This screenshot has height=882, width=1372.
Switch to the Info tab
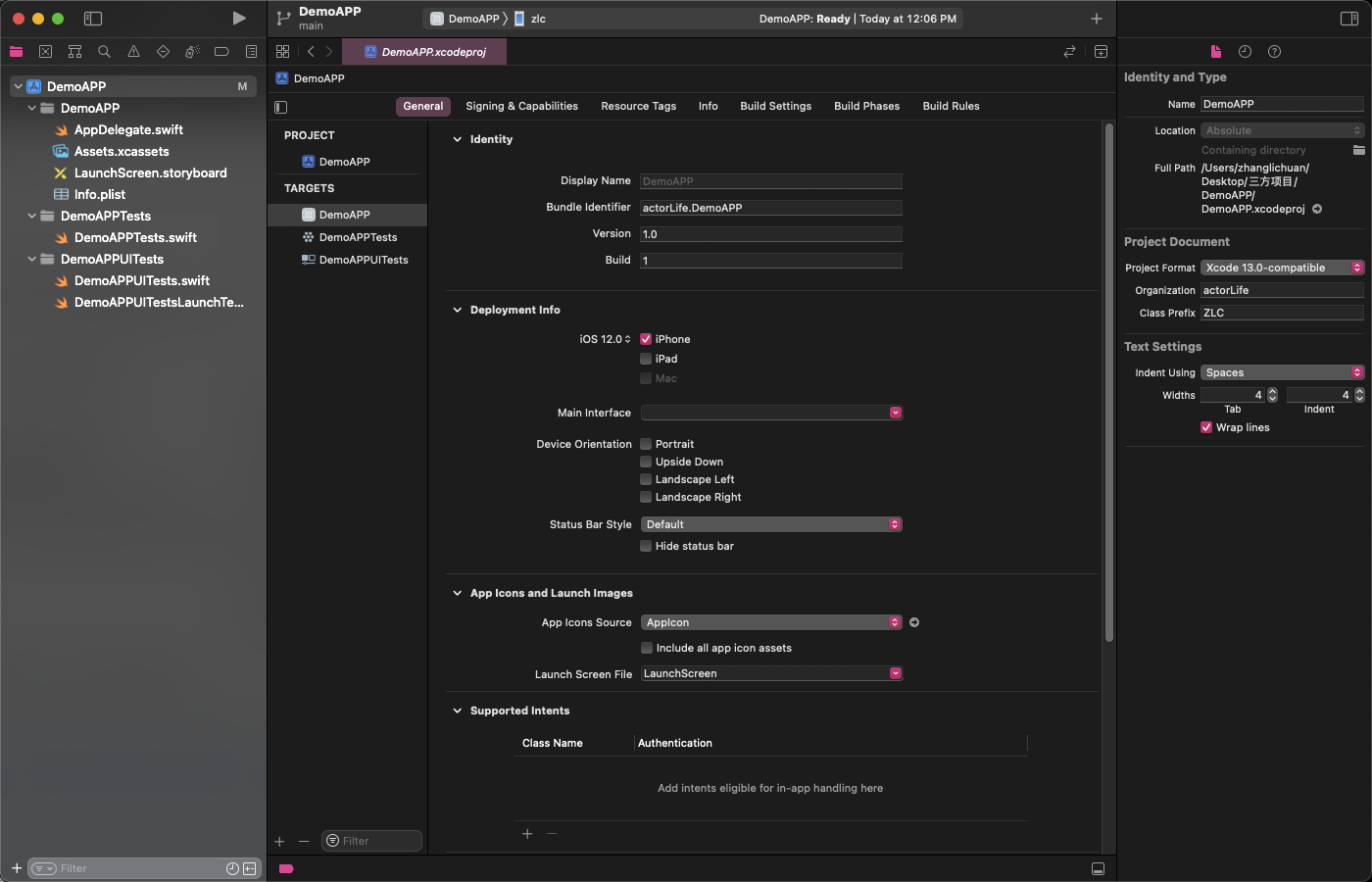pyautogui.click(x=708, y=106)
